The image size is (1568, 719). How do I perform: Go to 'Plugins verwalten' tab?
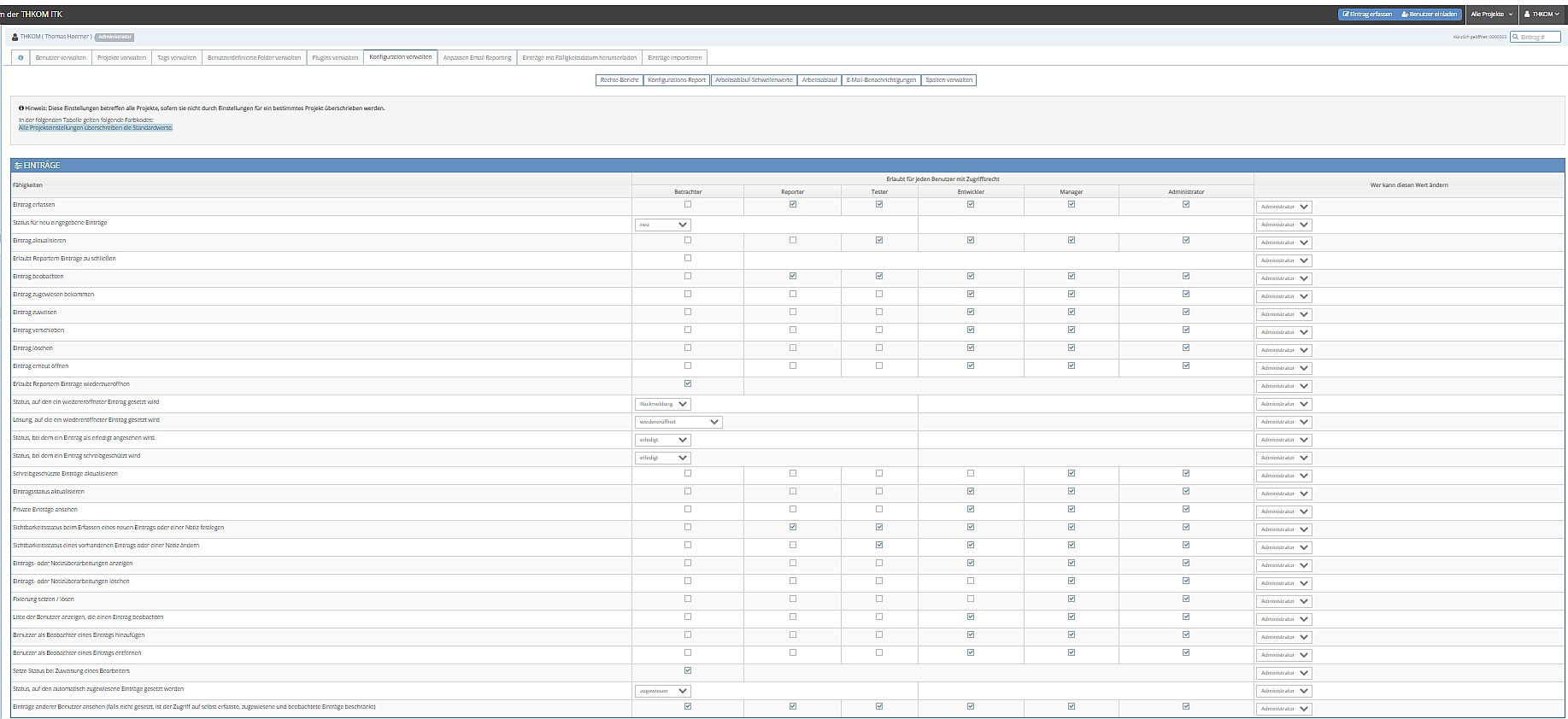pyautogui.click(x=335, y=58)
